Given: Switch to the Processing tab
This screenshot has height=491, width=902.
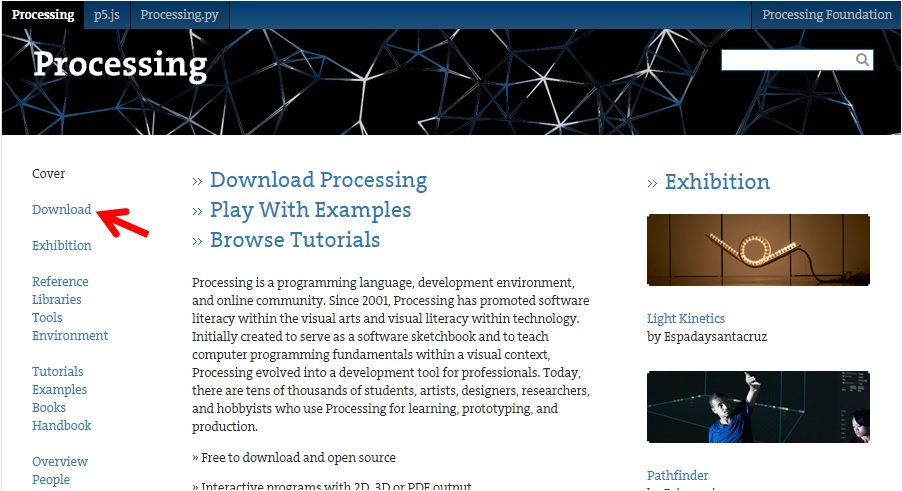Looking at the screenshot, I should 43,14.
